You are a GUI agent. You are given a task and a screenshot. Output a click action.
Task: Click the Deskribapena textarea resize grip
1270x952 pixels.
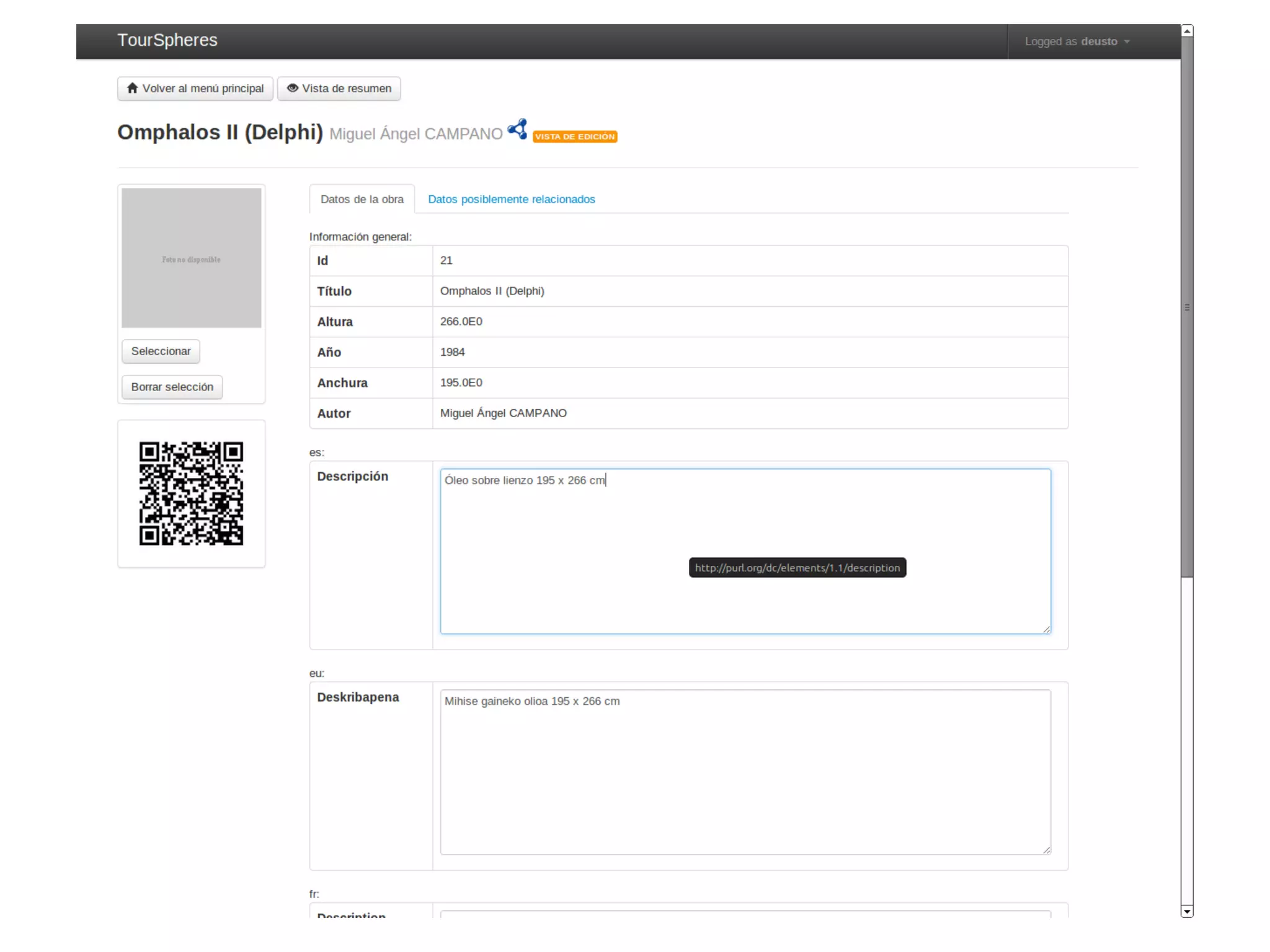1046,850
